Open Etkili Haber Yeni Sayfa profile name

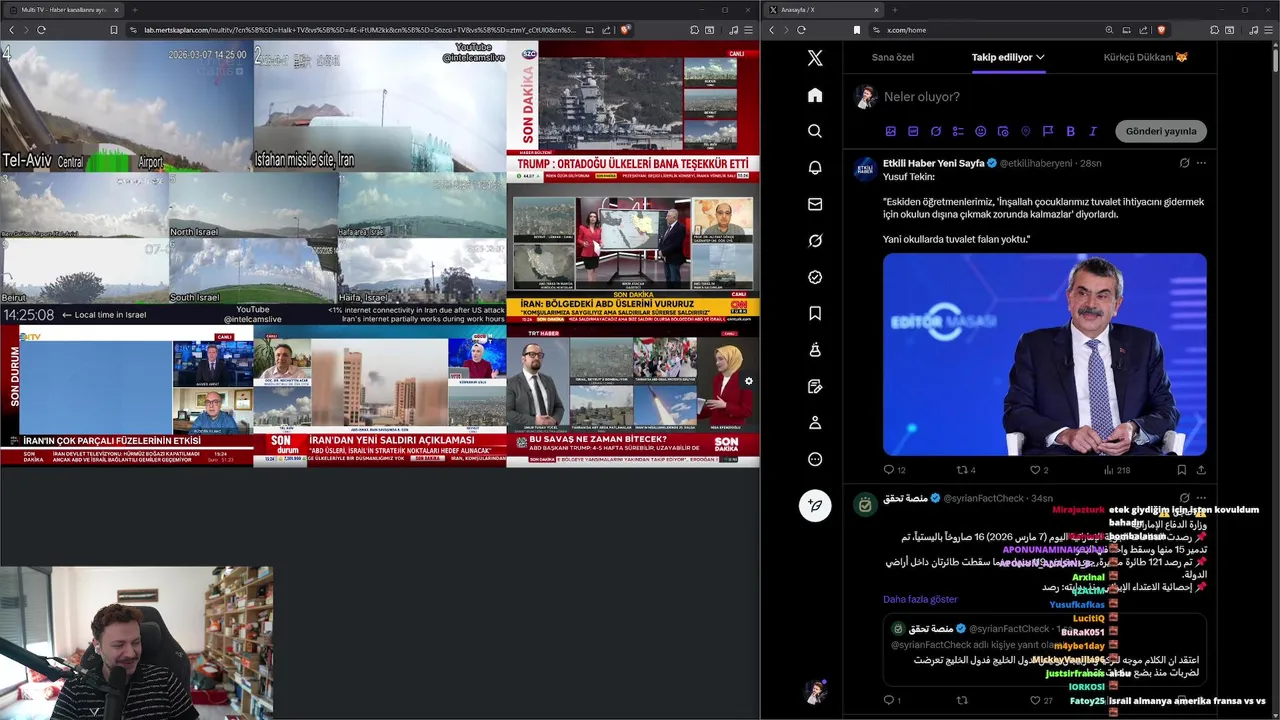[934, 163]
